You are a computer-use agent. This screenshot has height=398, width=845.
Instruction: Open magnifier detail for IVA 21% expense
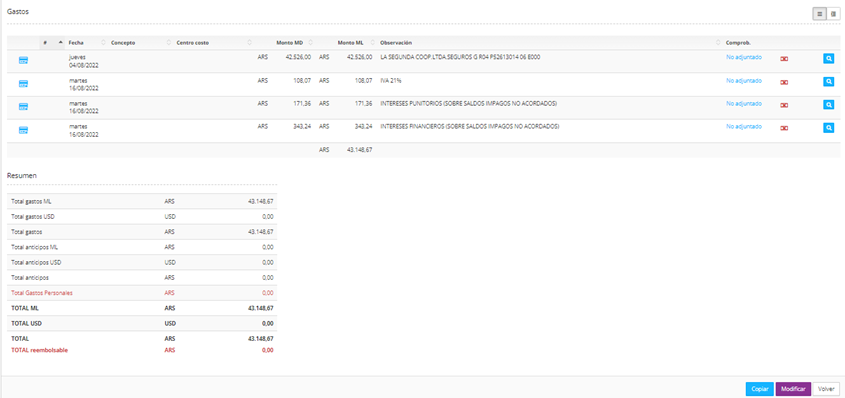(x=828, y=81)
